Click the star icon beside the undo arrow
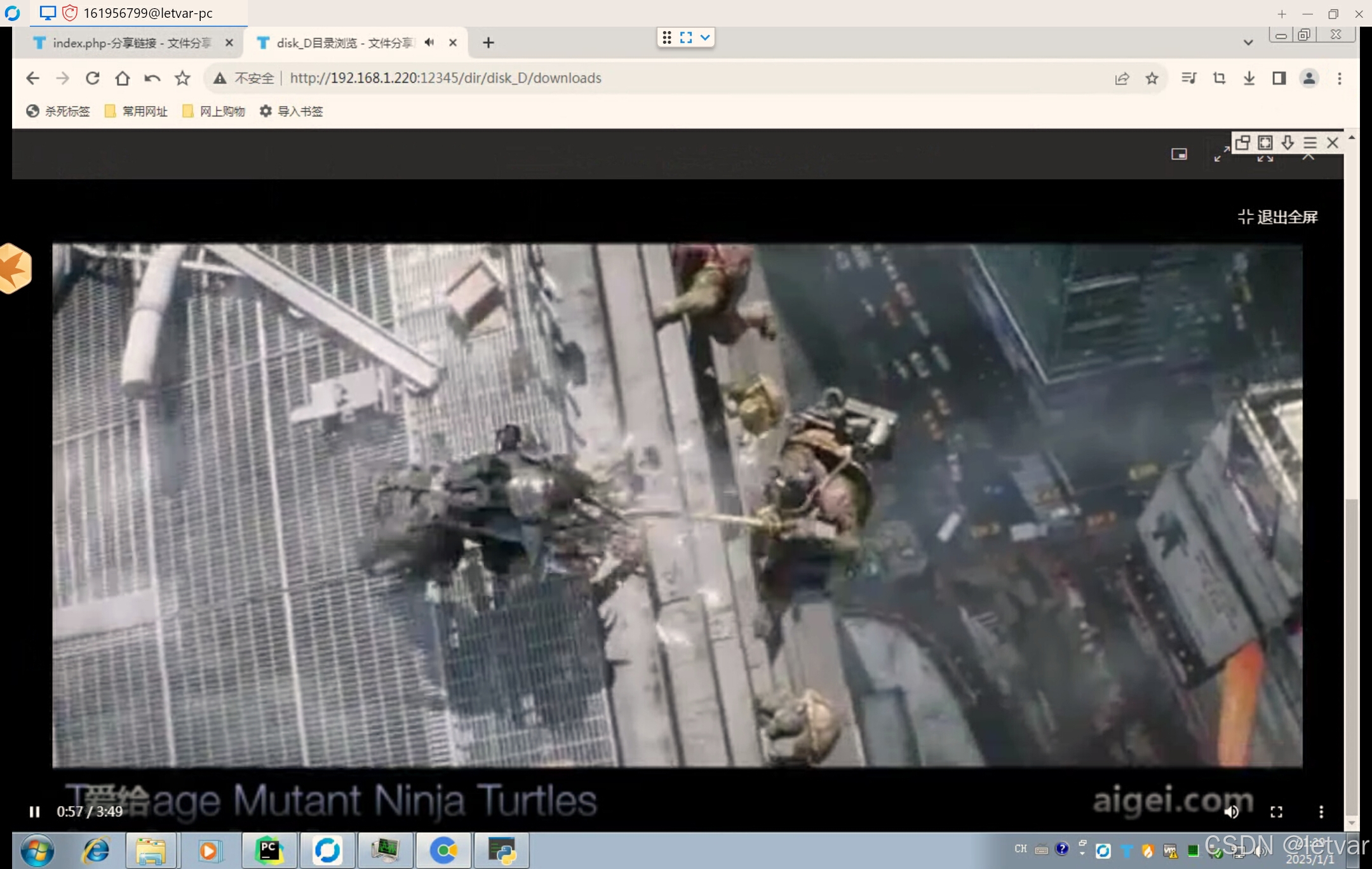This screenshot has width=1372, height=869. click(182, 78)
